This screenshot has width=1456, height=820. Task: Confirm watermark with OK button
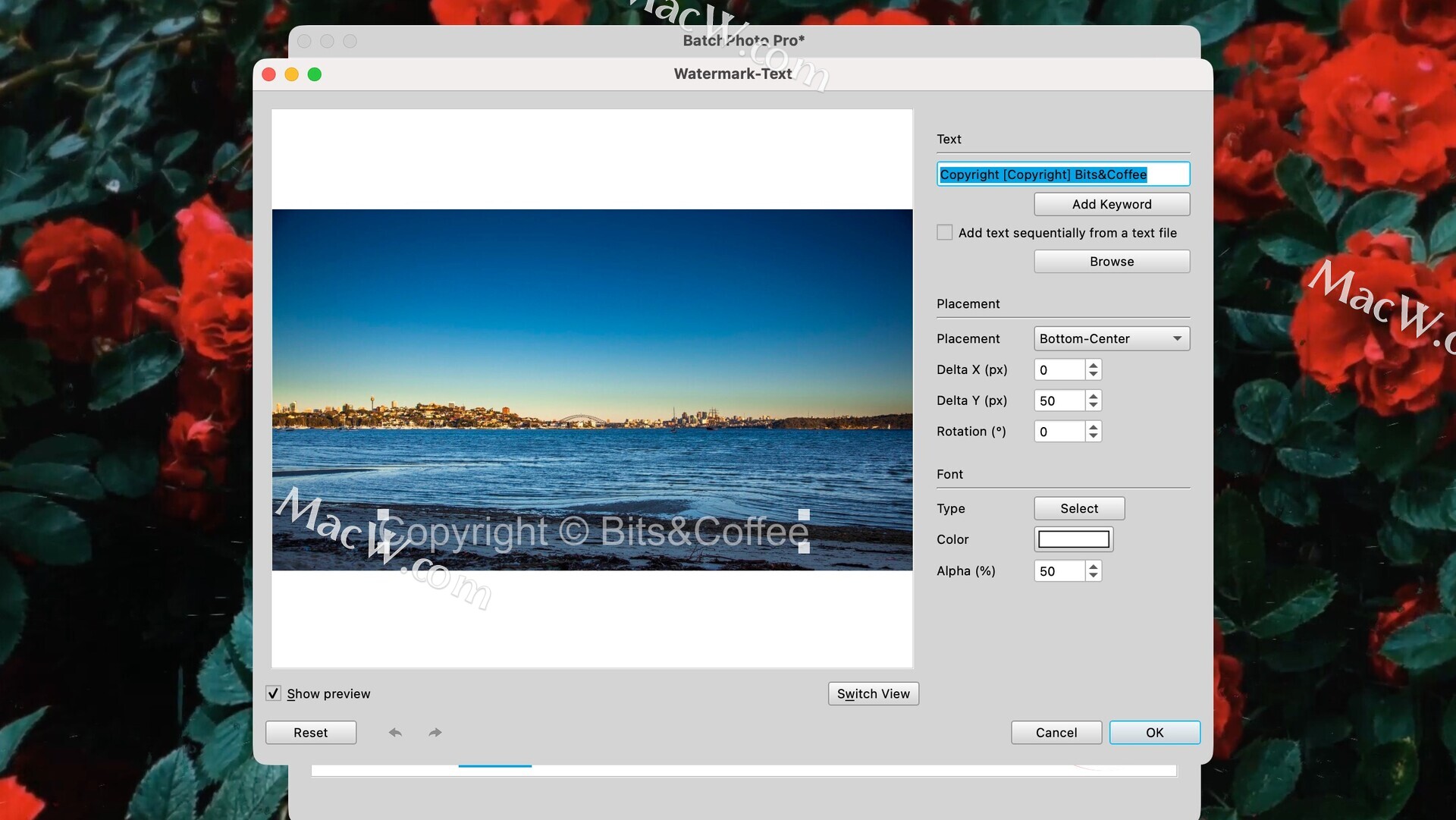click(1153, 733)
